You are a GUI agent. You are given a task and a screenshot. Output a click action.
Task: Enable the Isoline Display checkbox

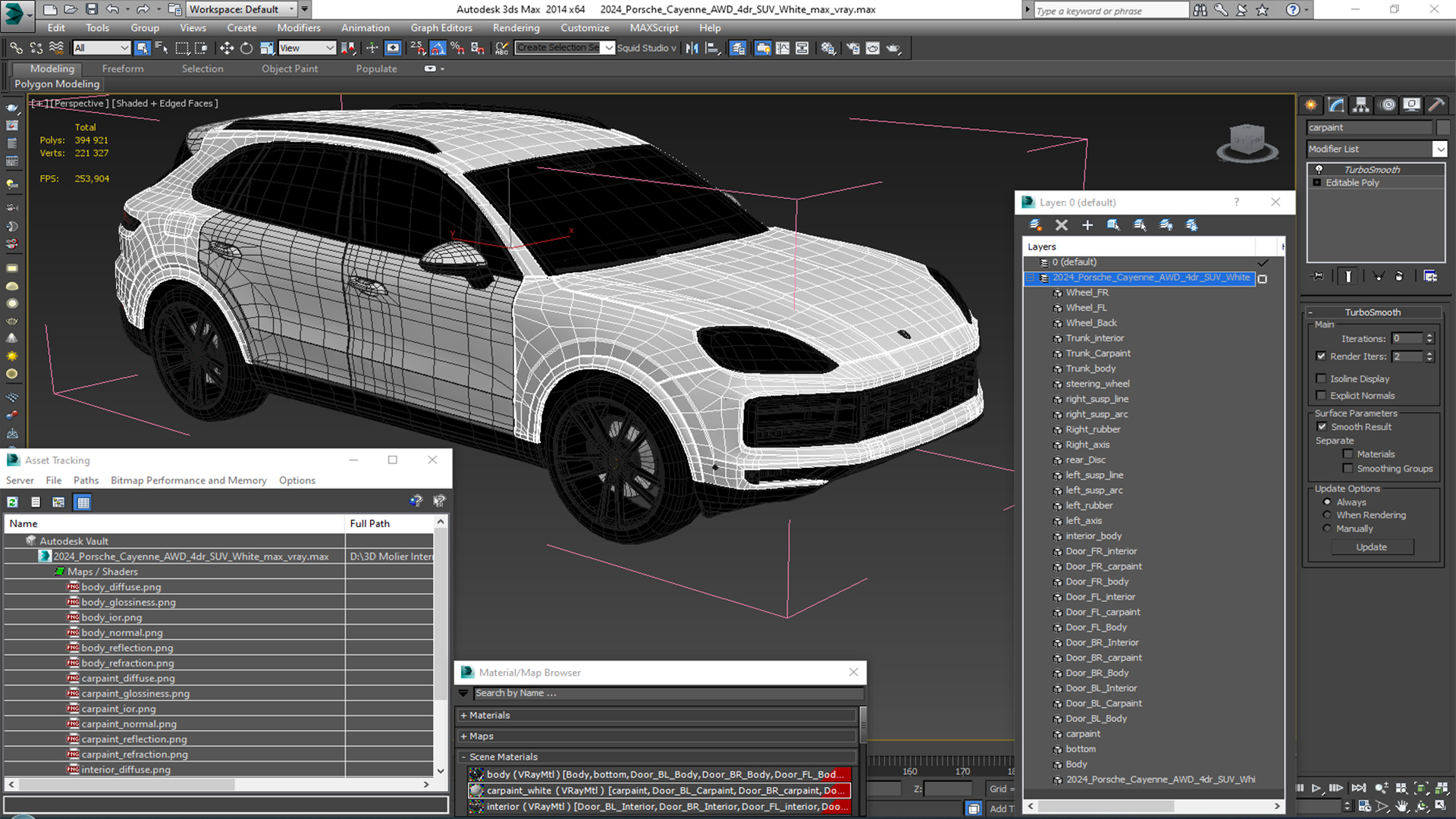[1321, 378]
